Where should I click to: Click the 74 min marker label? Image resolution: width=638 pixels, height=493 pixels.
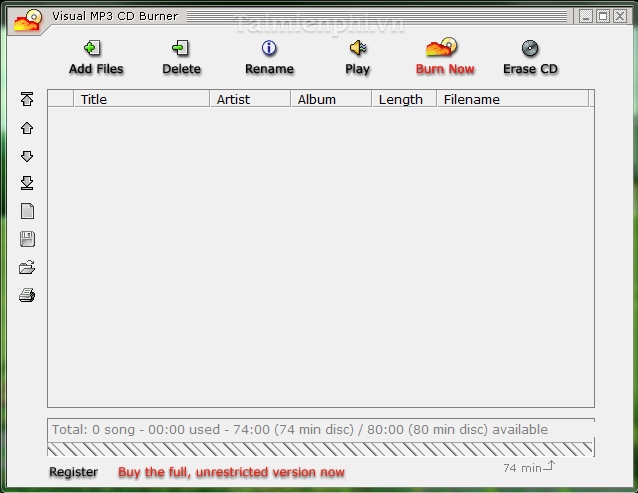pyautogui.click(x=522, y=468)
